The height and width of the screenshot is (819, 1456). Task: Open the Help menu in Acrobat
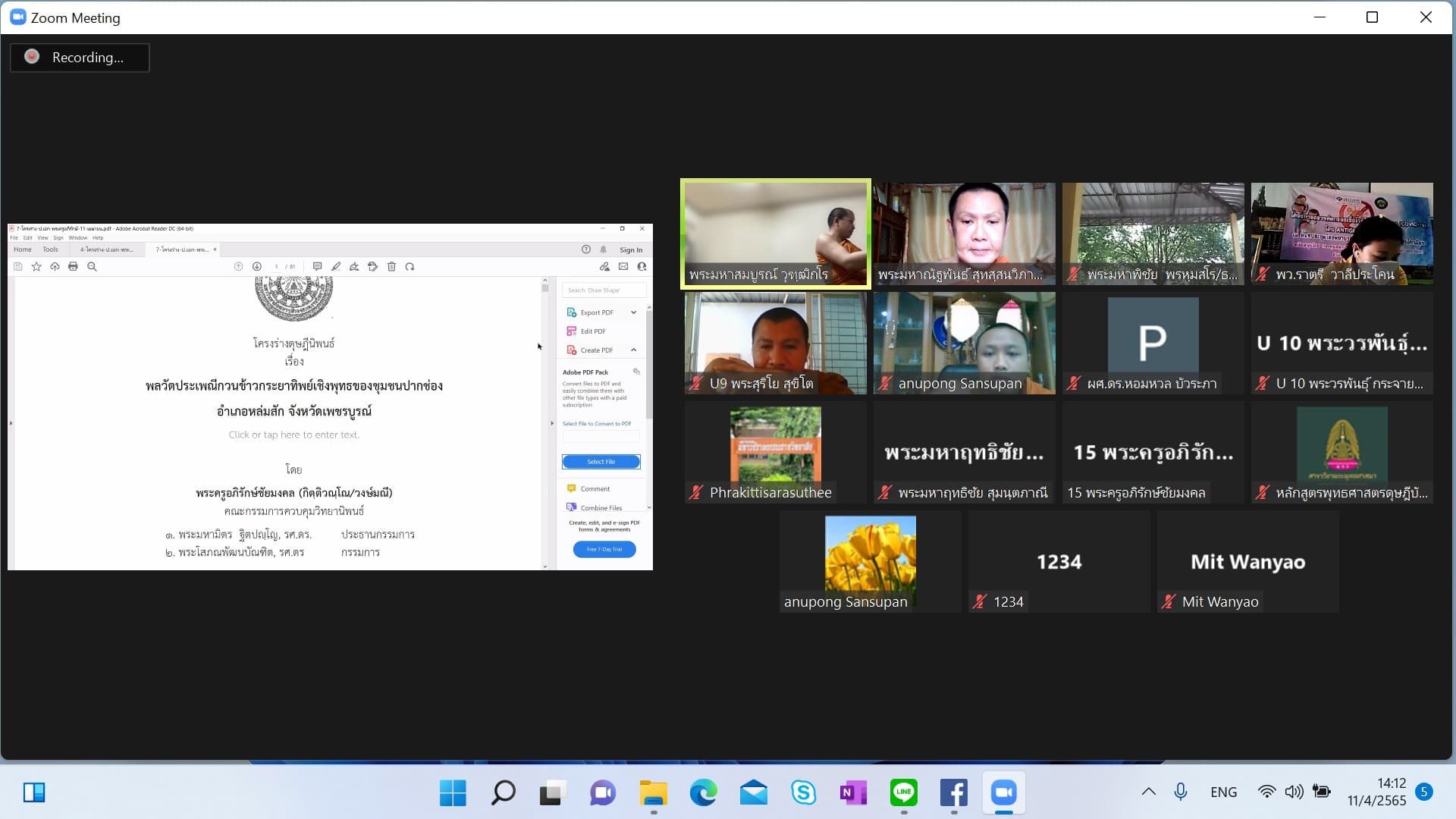click(x=98, y=238)
